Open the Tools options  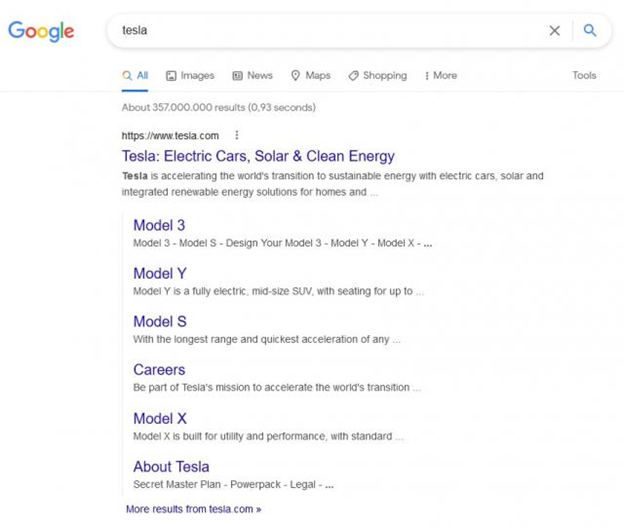click(x=584, y=75)
